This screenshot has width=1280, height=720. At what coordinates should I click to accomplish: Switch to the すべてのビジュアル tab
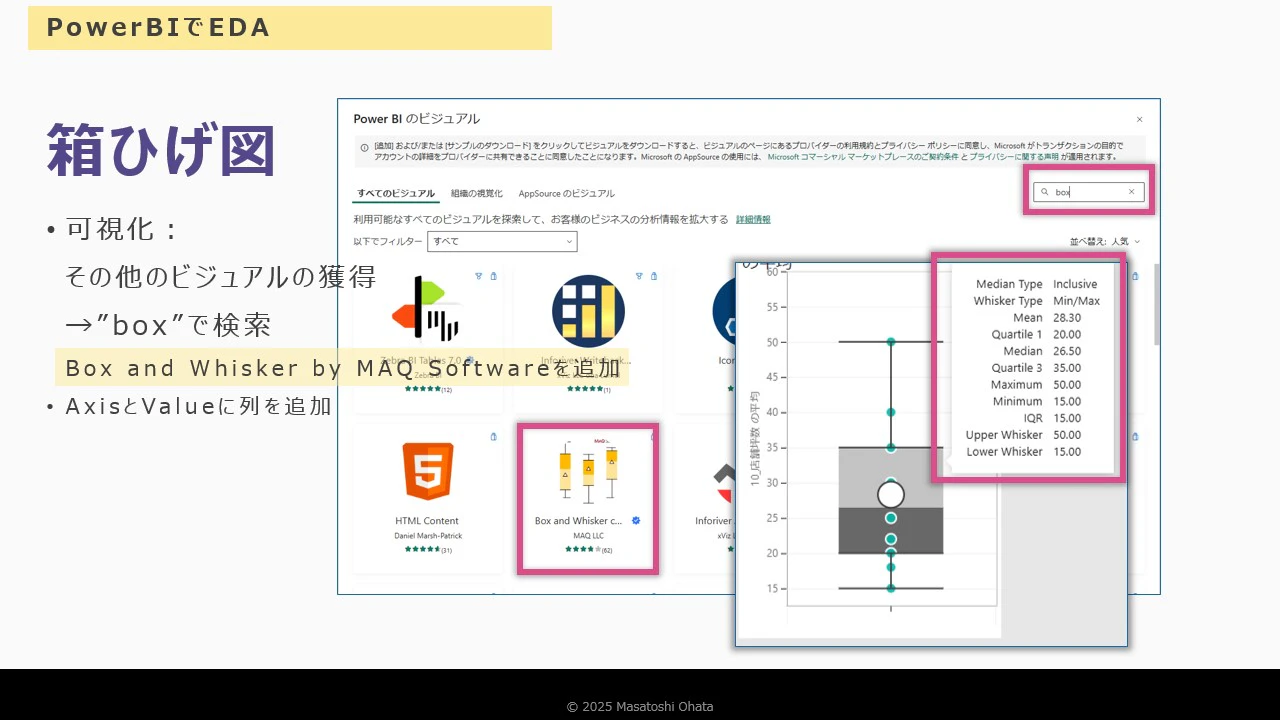tap(396, 194)
